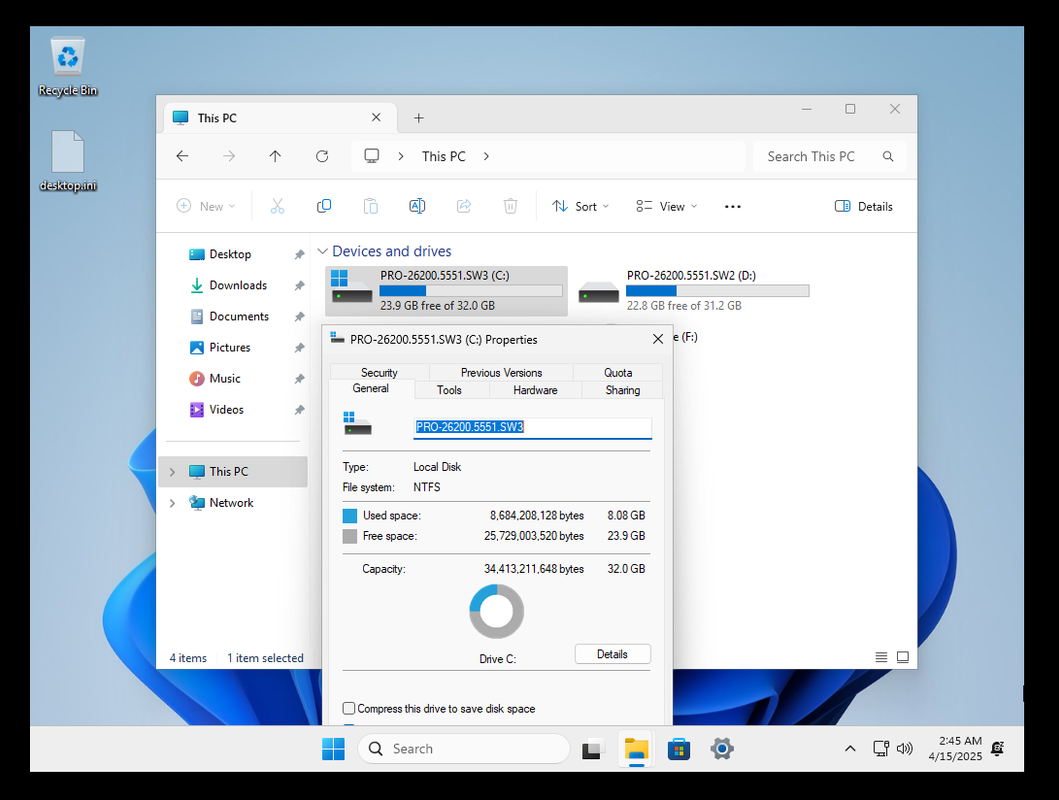This screenshot has height=800, width=1059.
Task: Open Microsoft Store from taskbar
Action: pyautogui.click(x=679, y=749)
